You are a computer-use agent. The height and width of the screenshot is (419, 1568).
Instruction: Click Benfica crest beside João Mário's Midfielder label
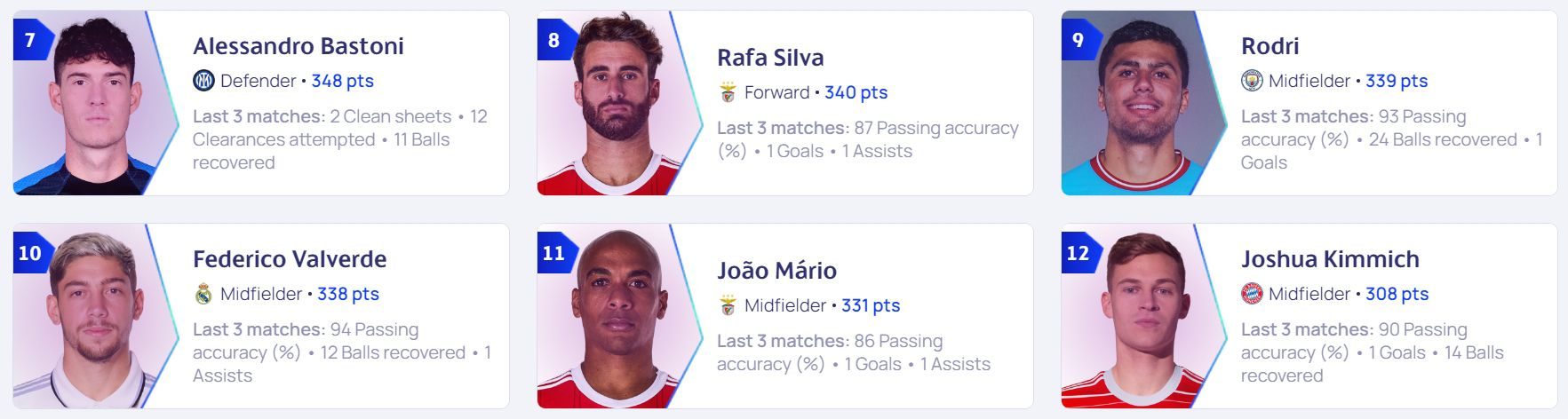728,305
